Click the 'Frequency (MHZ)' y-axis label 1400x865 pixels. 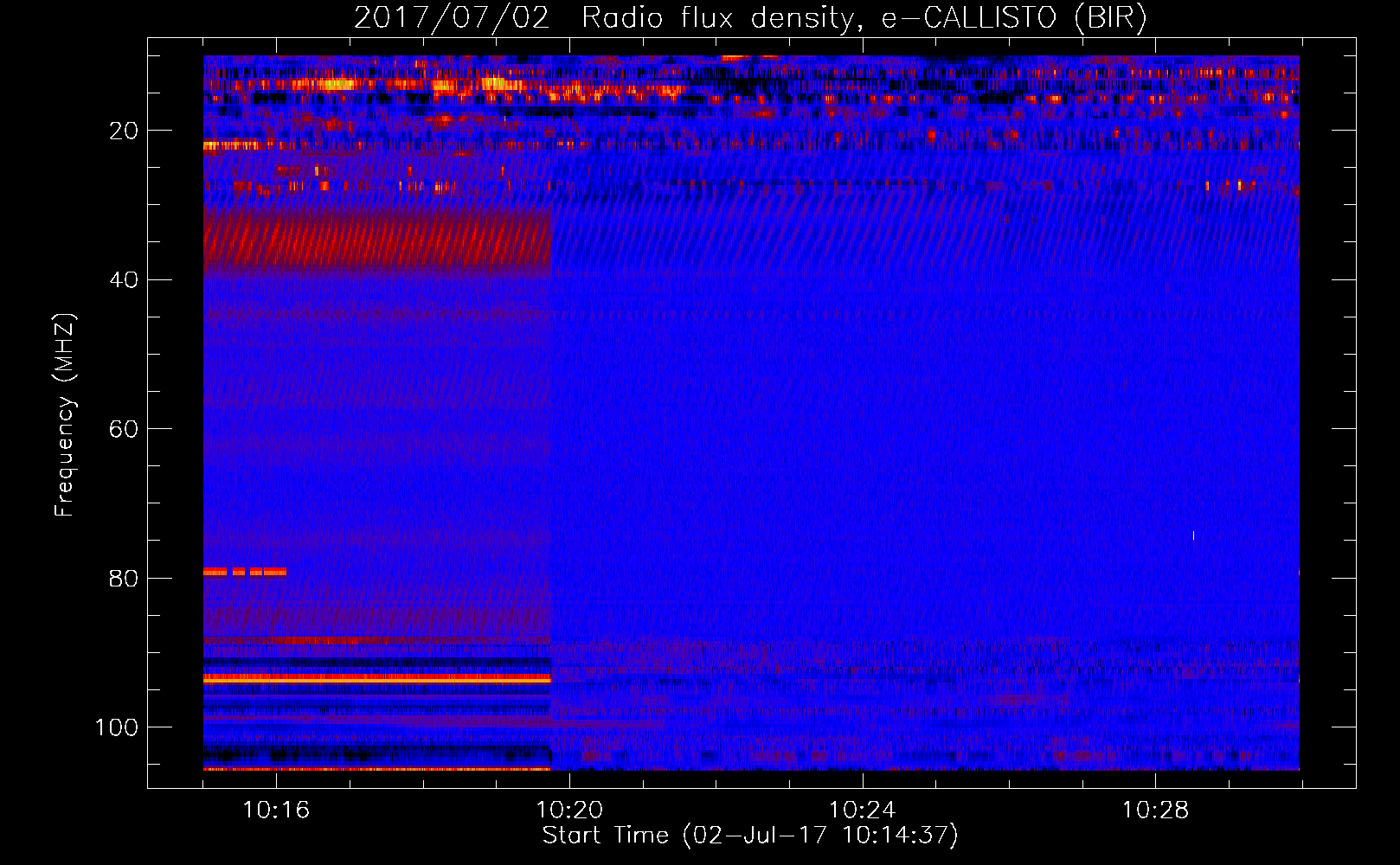(x=65, y=415)
